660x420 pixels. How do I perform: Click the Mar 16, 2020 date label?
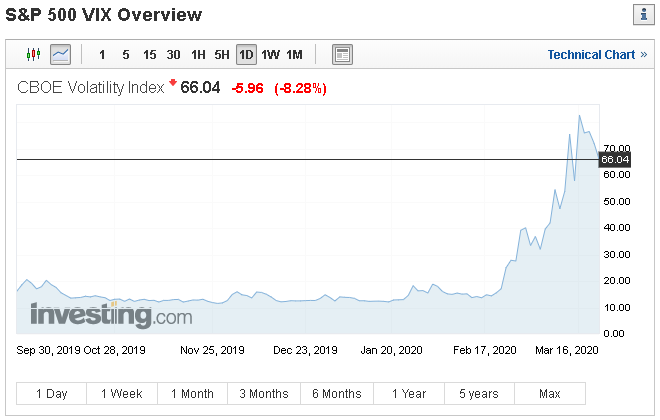click(567, 350)
